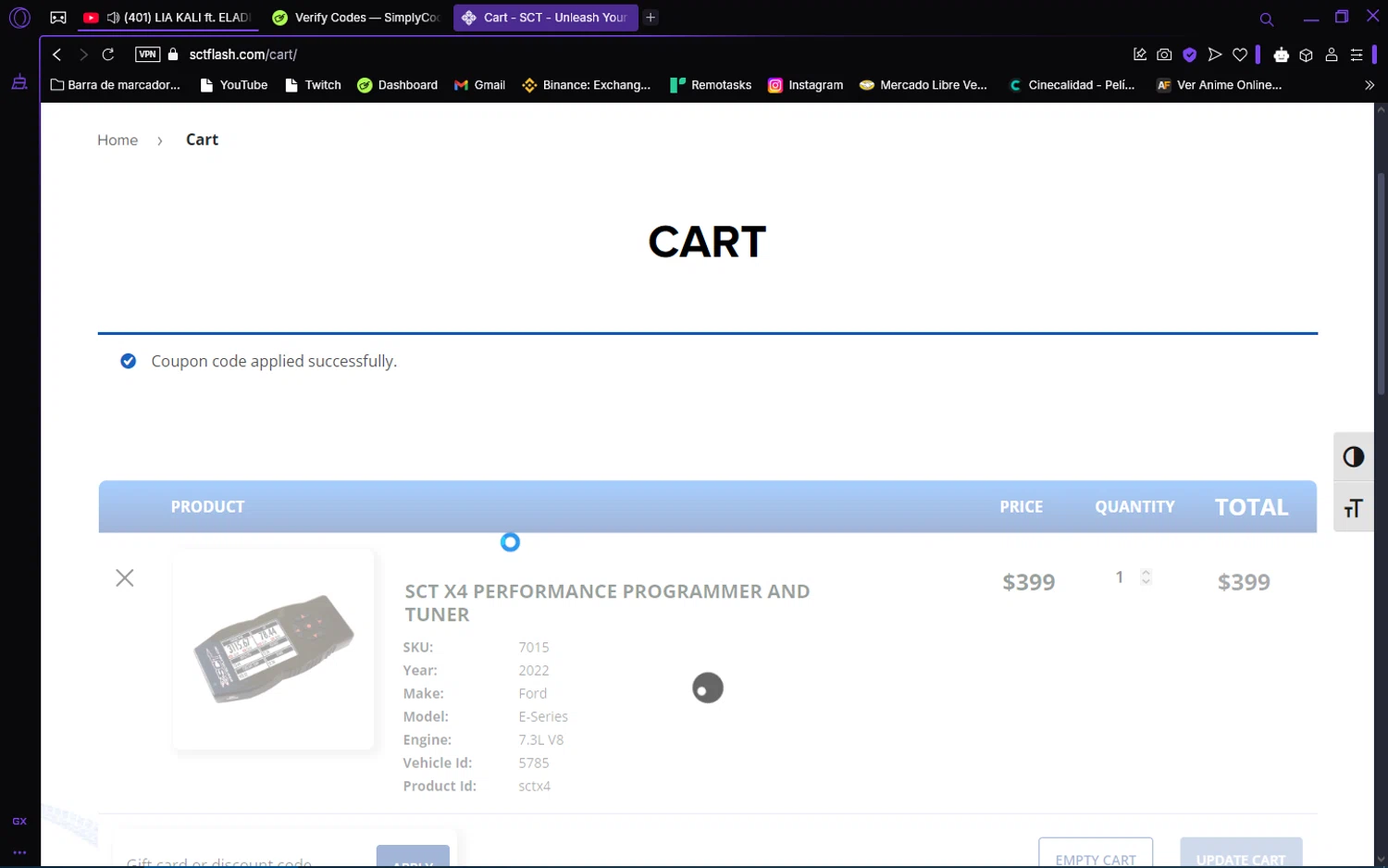Go to Home breadcrumb link
The image size is (1388, 868).
pyautogui.click(x=118, y=140)
